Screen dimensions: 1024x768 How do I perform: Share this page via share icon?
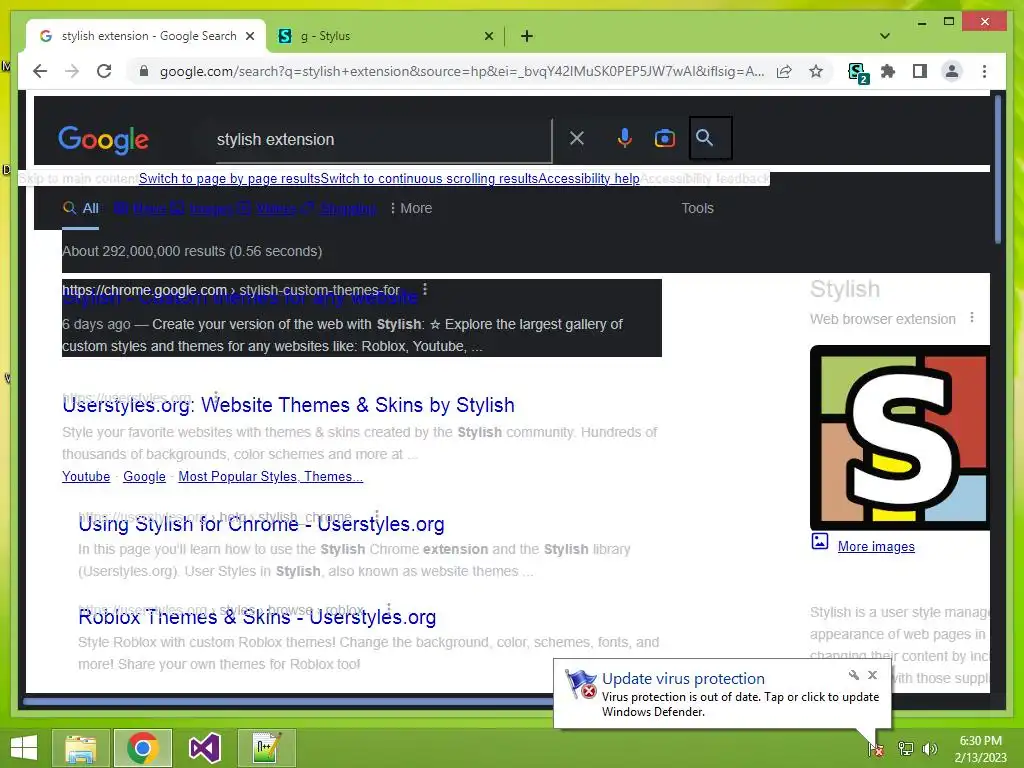pos(784,71)
